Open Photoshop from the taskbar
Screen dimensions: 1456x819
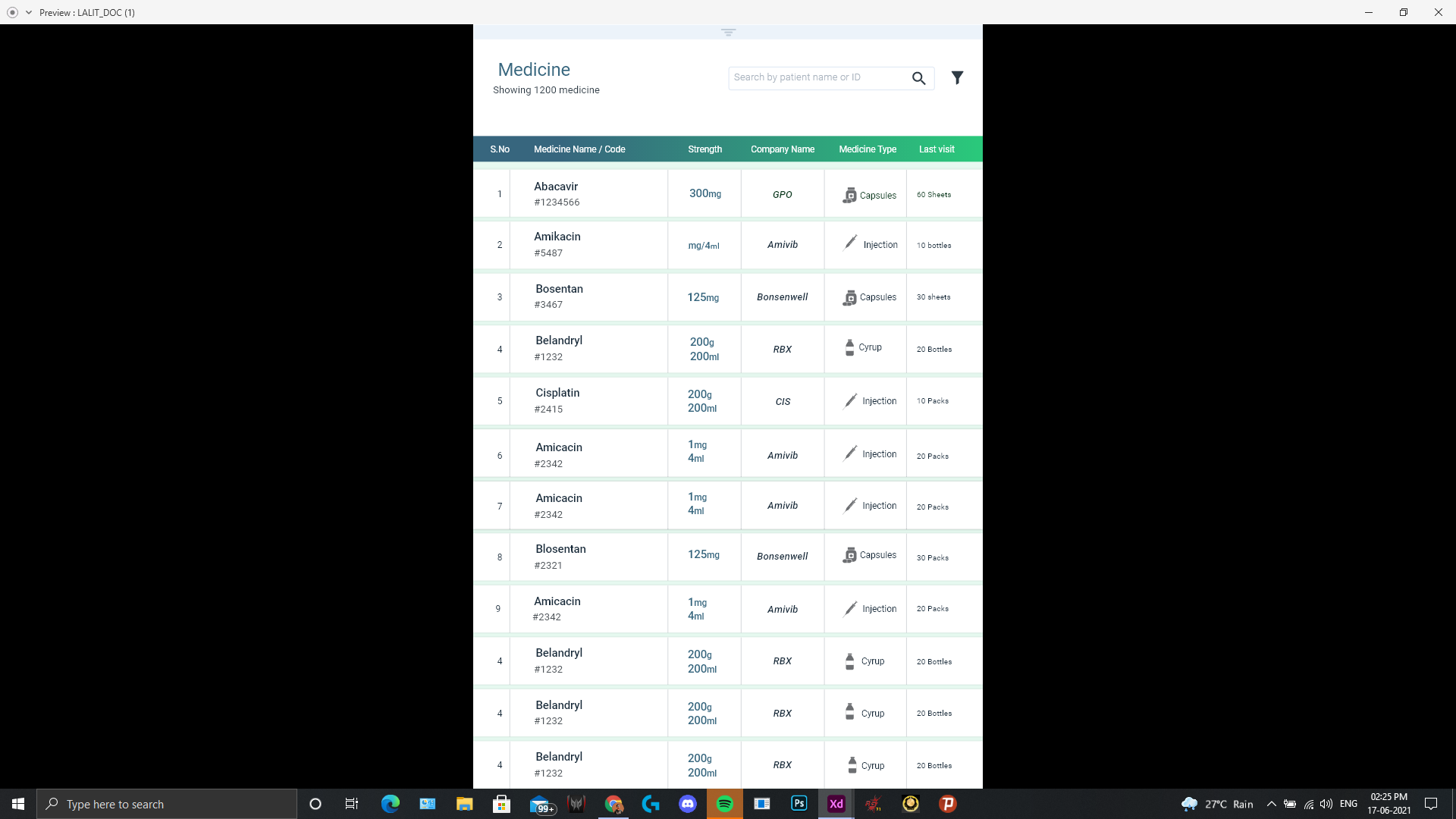click(x=799, y=804)
